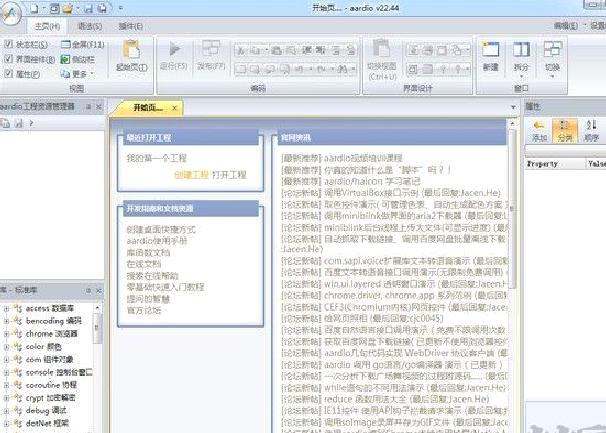Click the start page vertical scrollbar

[512, 209]
